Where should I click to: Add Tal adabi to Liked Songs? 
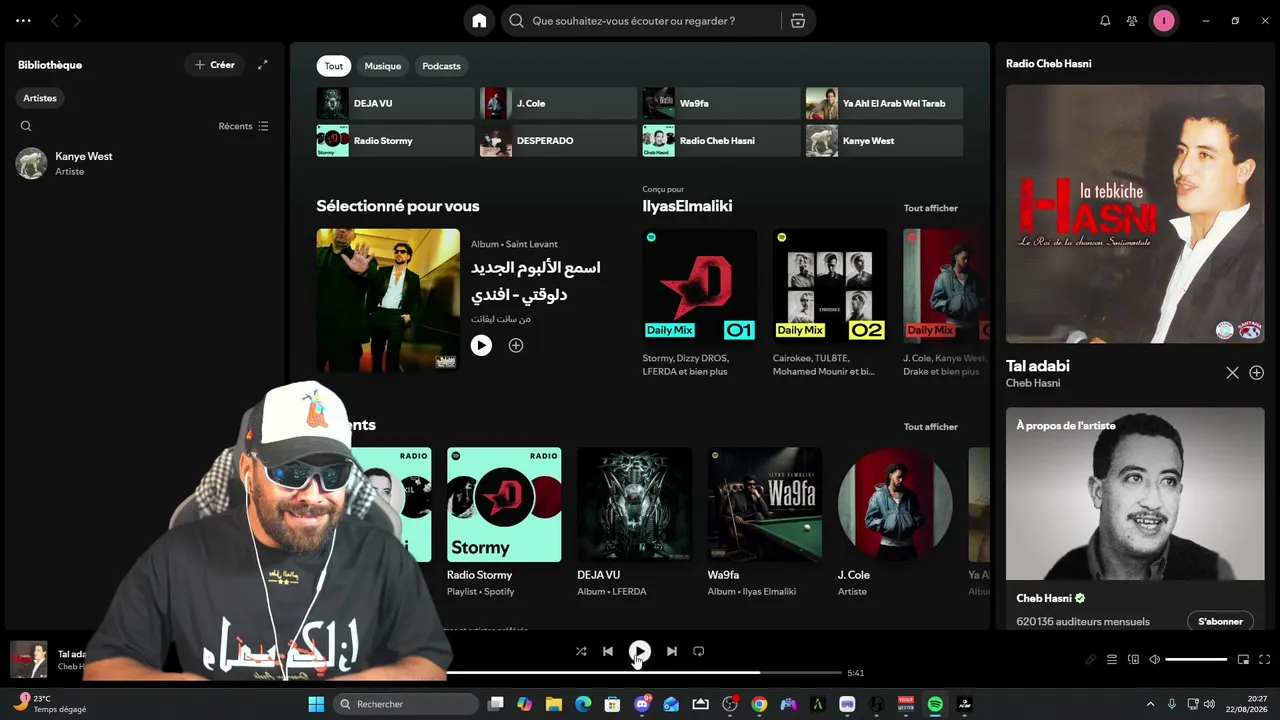point(1257,373)
